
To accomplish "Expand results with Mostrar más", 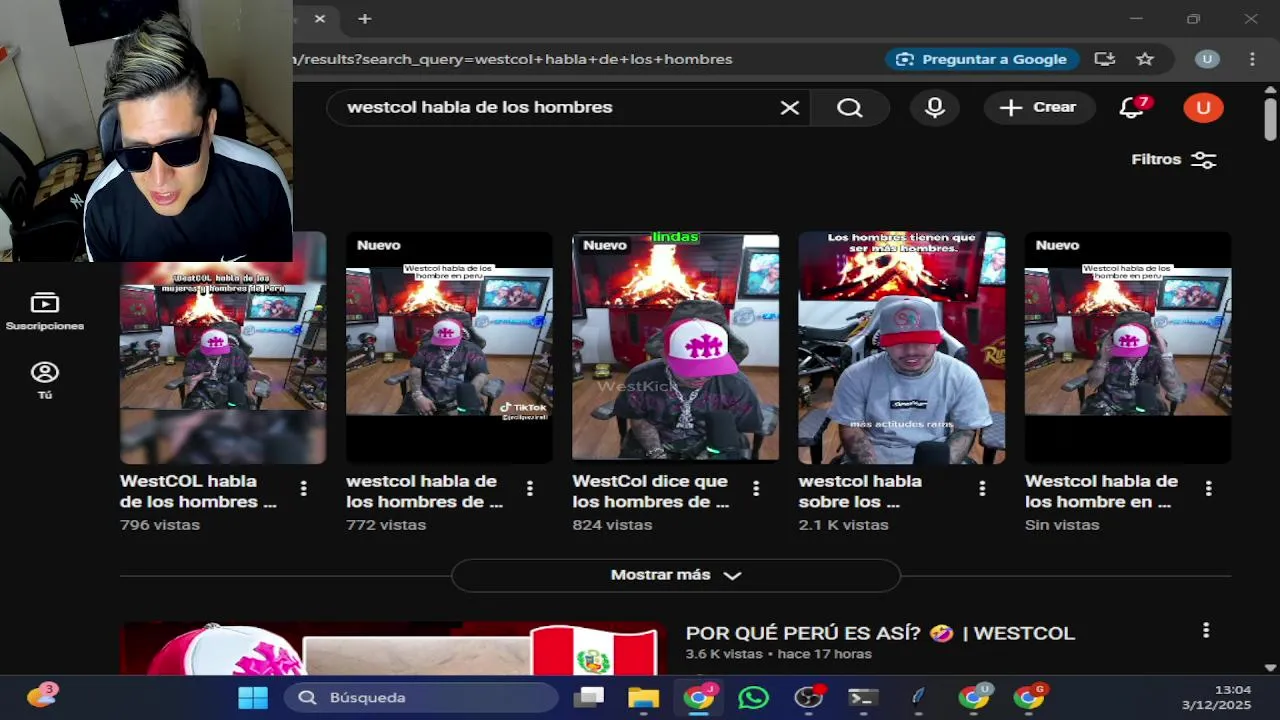I will point(676,575).
